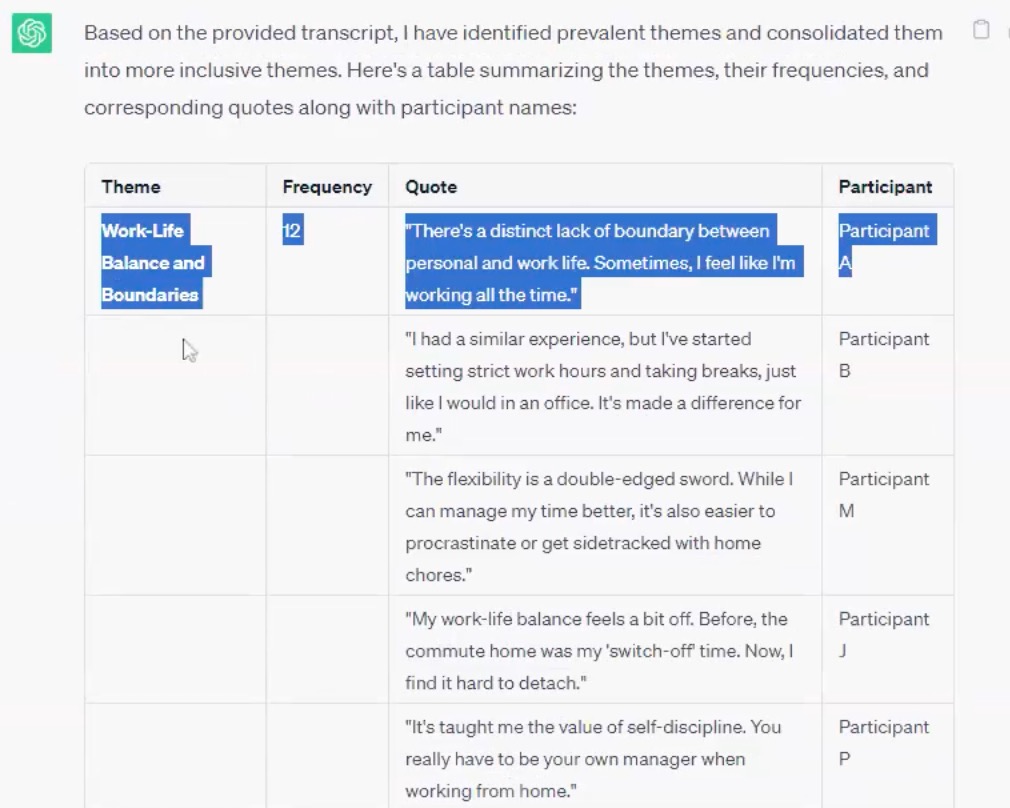Image resolution: width=1010 pixels, height=808 pixels.
Task: Click the quote about value of self-discipline
Action: tap(592, 759)
